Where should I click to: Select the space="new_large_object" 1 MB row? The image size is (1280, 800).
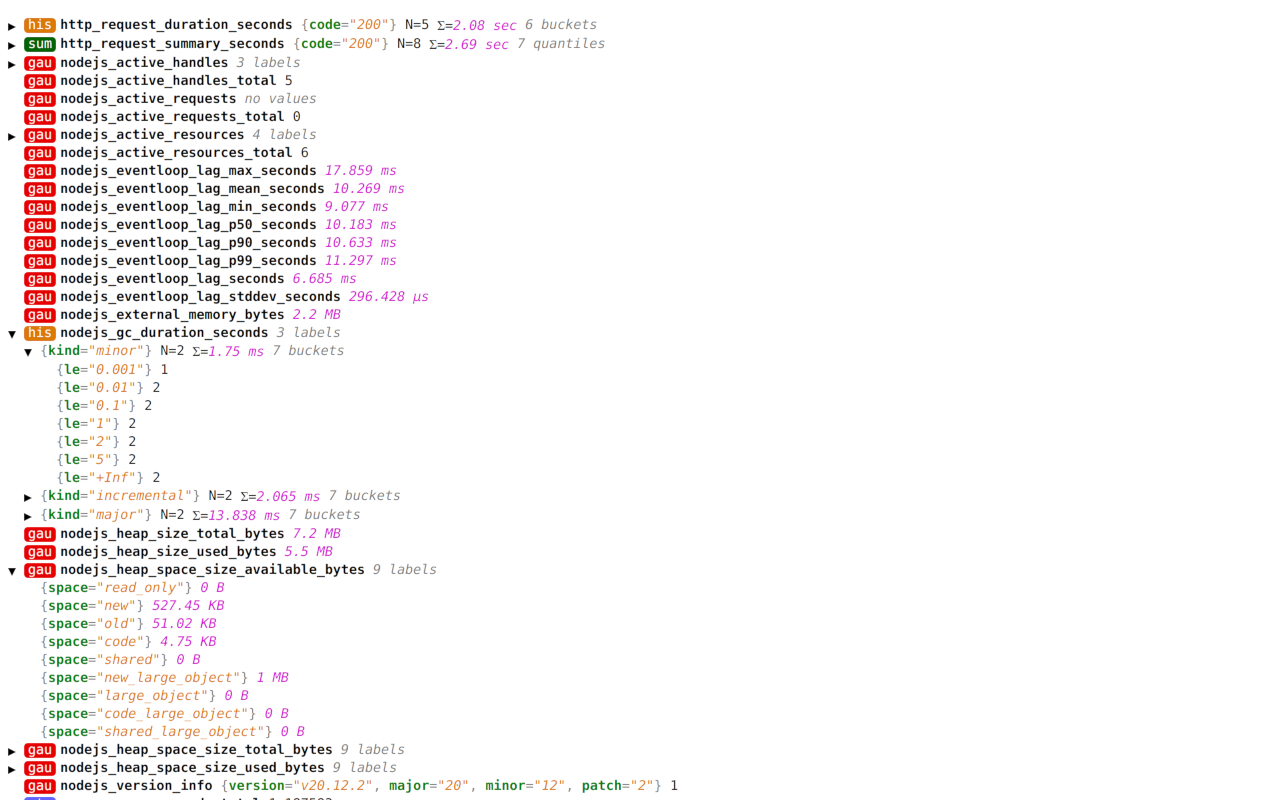click(x=164, y=678)
